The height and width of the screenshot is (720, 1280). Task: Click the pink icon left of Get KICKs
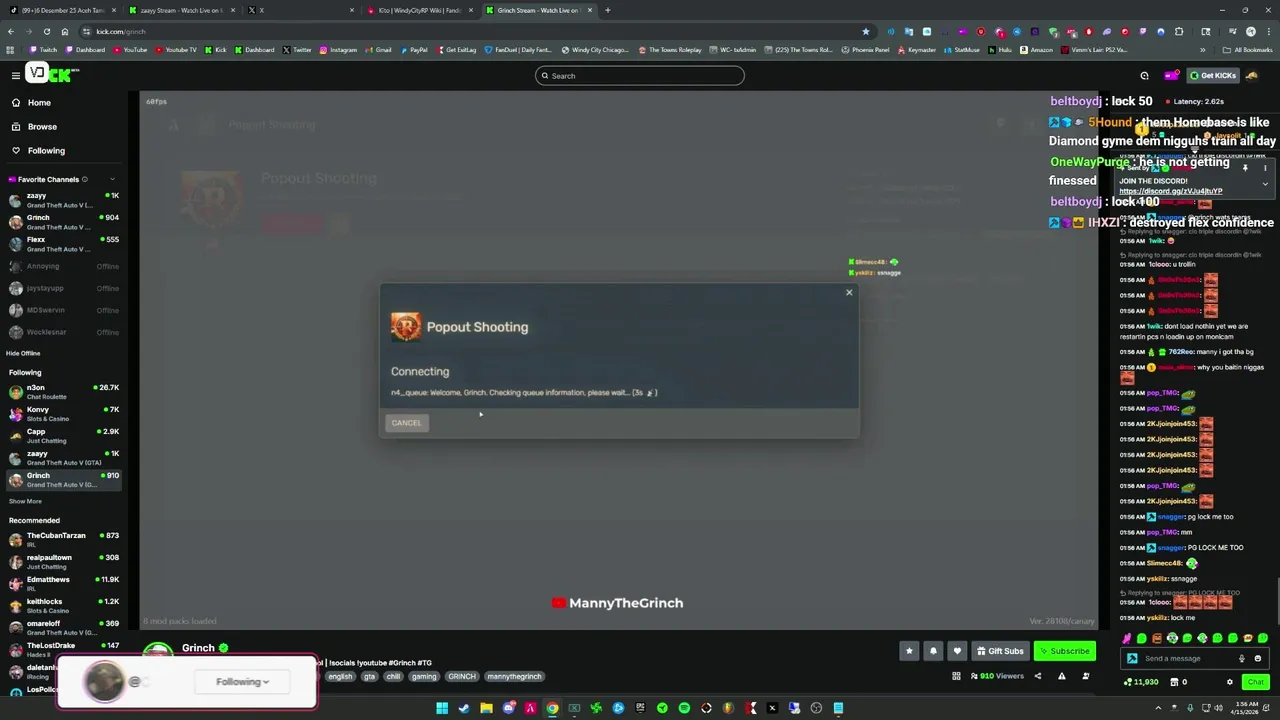coord(1171,76)
